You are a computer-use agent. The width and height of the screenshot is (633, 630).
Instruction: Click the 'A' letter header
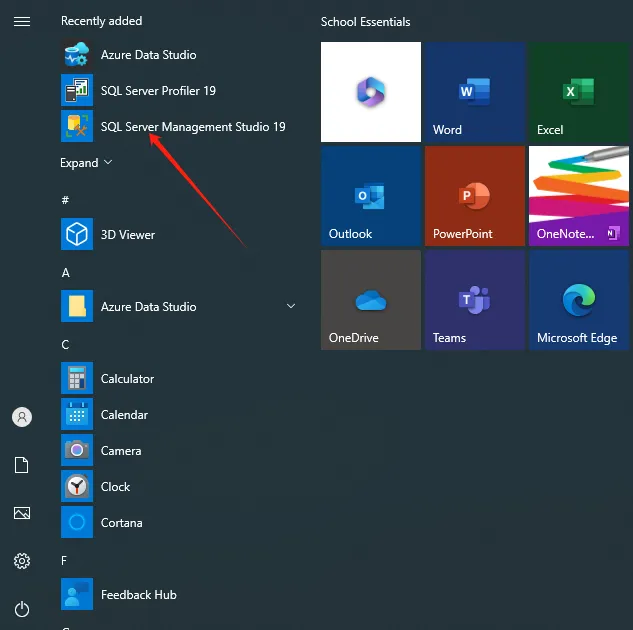[65, 273]
